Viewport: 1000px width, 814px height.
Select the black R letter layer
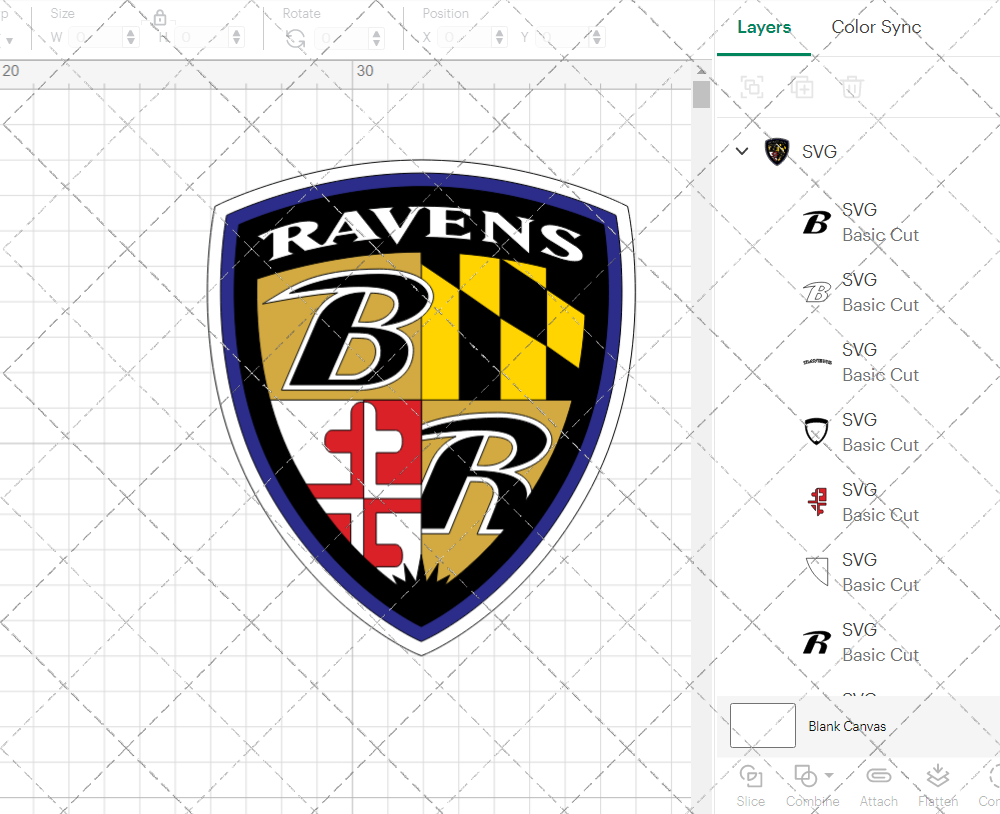click(858, 642)
